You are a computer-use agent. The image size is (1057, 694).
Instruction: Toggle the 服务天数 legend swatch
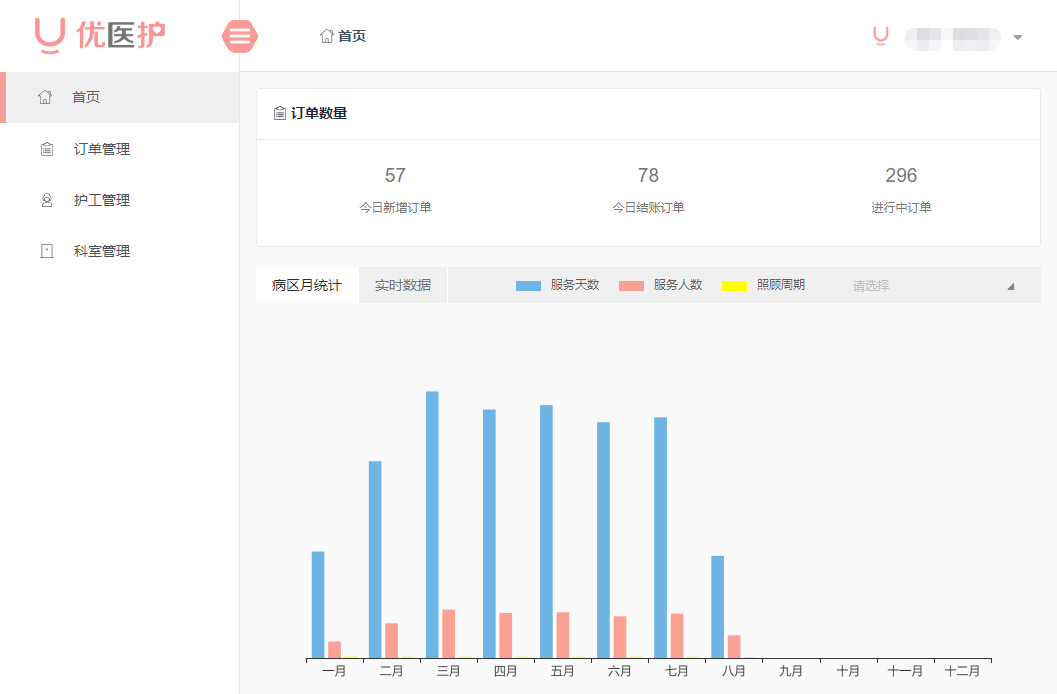coord(528,286)
